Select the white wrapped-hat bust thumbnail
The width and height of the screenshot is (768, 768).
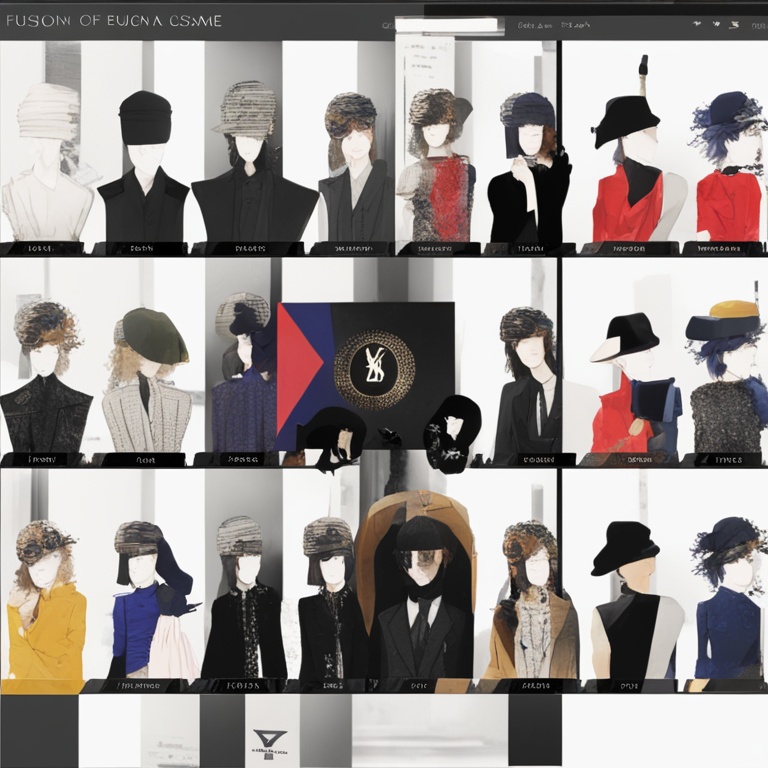(47, 162)
